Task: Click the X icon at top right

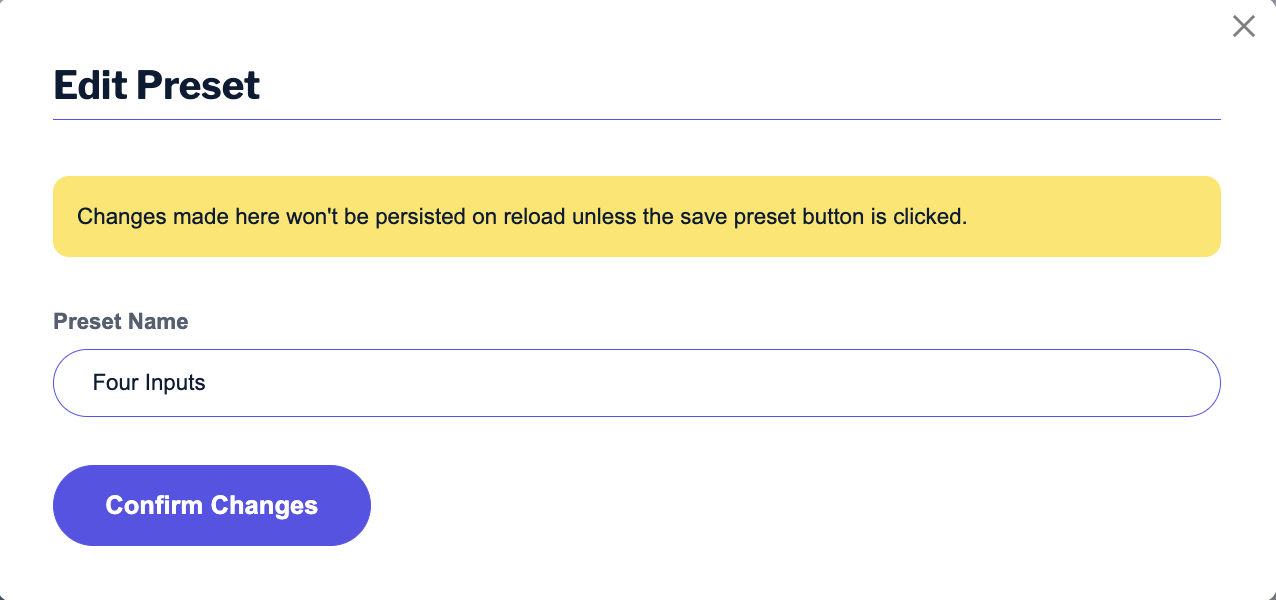Action: pos(1243,27)
